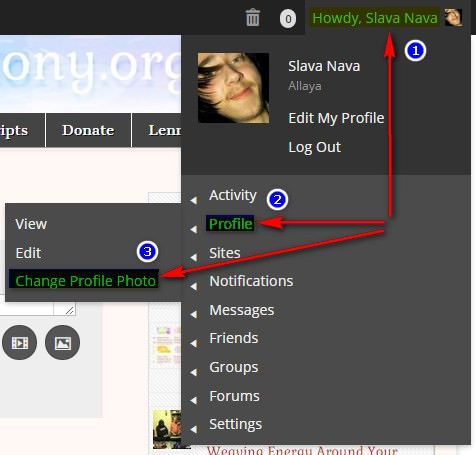
Task: Open the Howdy, Slava Nava account menu
Action: coord(375,18)
